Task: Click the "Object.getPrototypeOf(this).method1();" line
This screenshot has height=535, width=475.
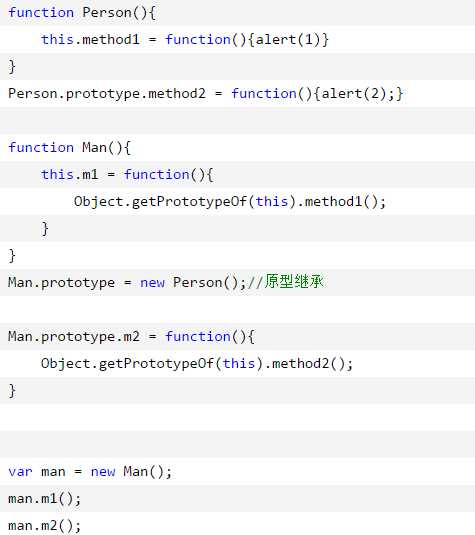Action: pos(230,202)
